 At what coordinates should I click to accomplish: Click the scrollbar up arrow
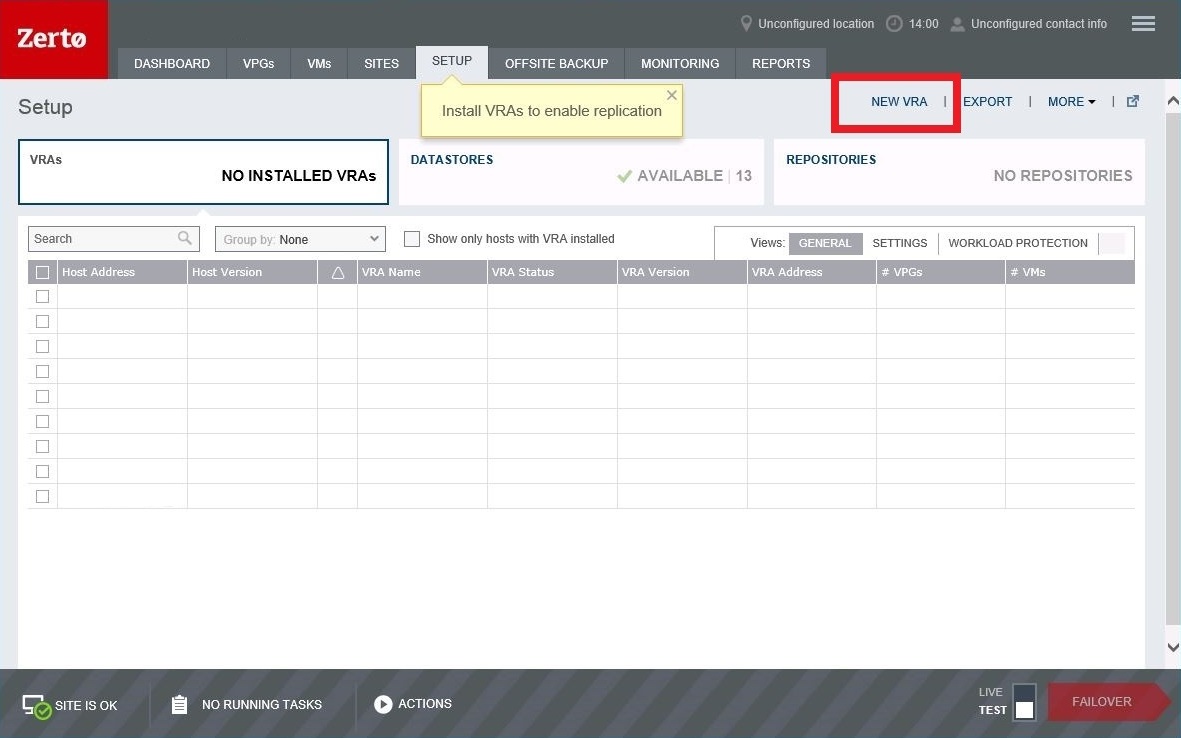(1173, 101)
